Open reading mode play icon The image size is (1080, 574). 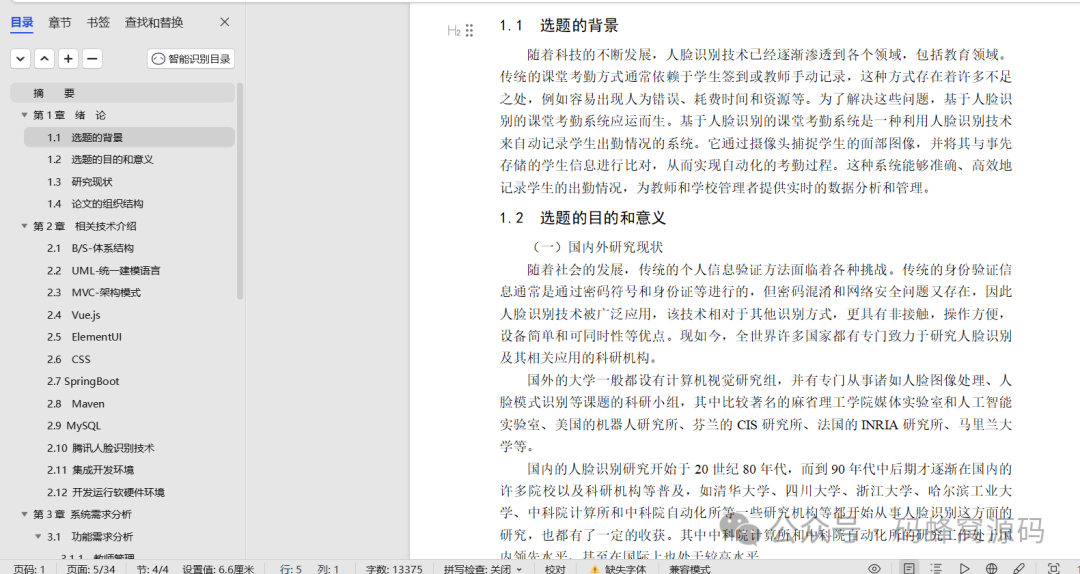click(964, 568)
